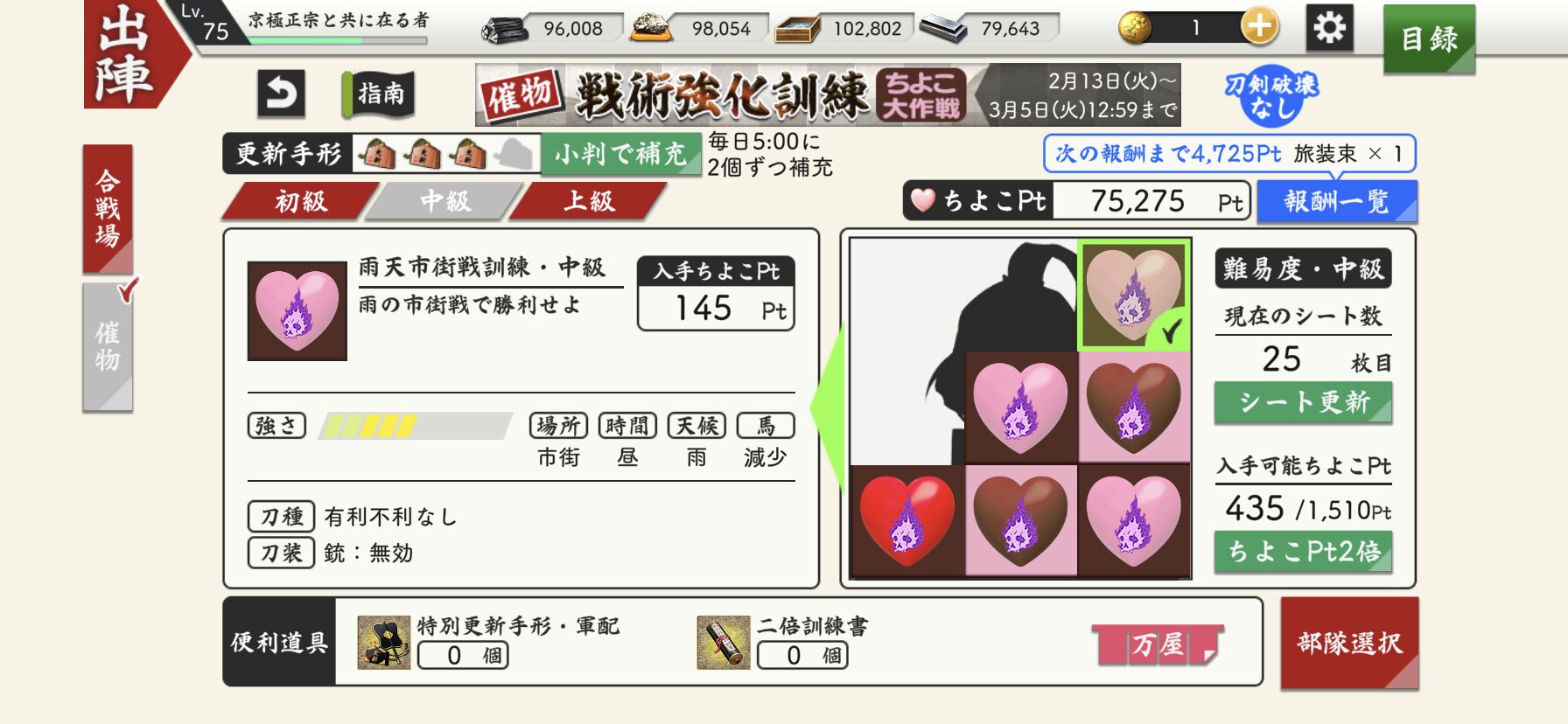Tap the 特別更新手形・軍配 item icon
This screenshot has width=1568, height=724.
(x=384, y=643)
